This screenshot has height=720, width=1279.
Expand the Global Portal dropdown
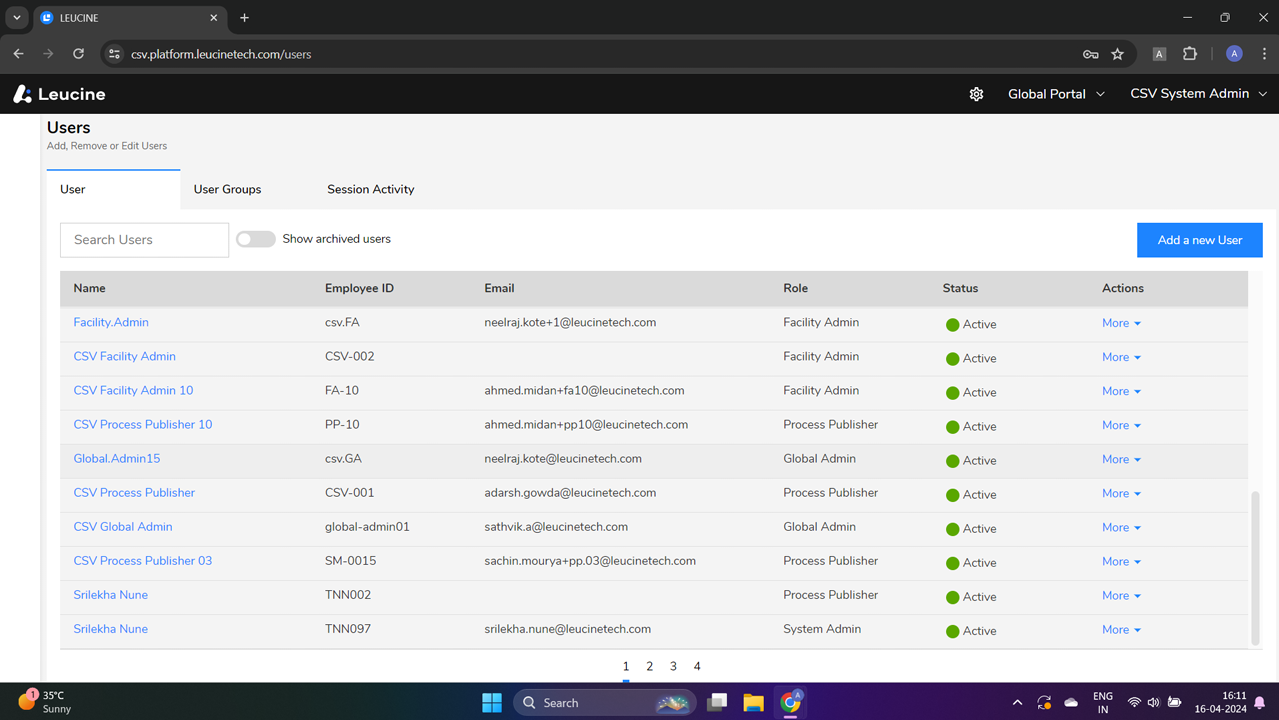1056,94
